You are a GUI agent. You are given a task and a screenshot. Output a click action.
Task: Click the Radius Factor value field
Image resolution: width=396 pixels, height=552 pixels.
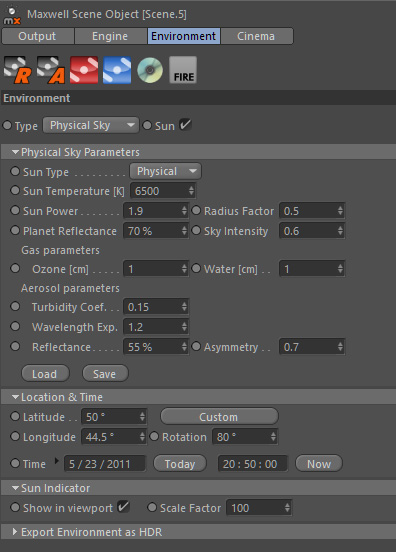pos(312,211)
